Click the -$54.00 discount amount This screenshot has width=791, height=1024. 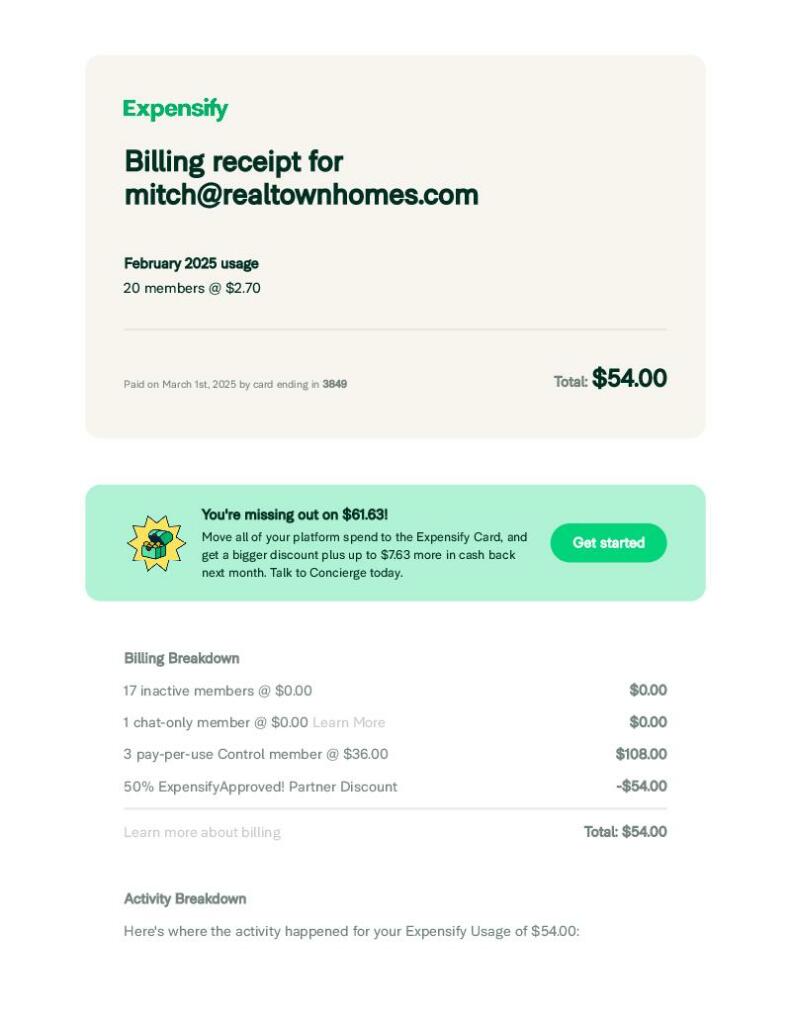(x=641, y=786)
